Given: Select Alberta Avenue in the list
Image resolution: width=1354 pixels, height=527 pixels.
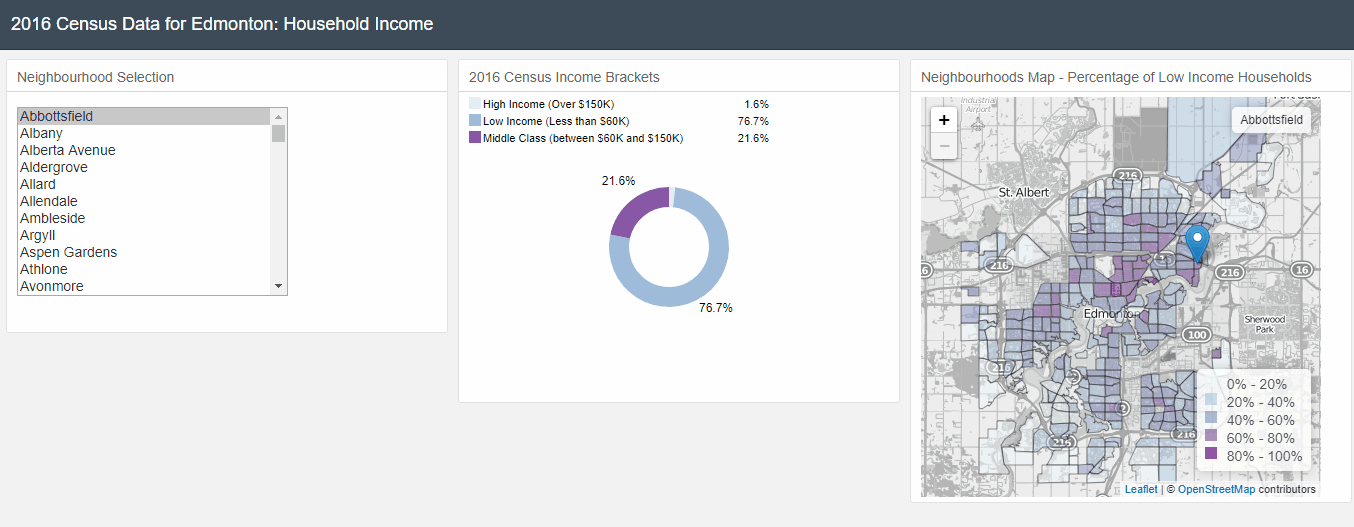Looking at the screenshot, I should (68, 150).
